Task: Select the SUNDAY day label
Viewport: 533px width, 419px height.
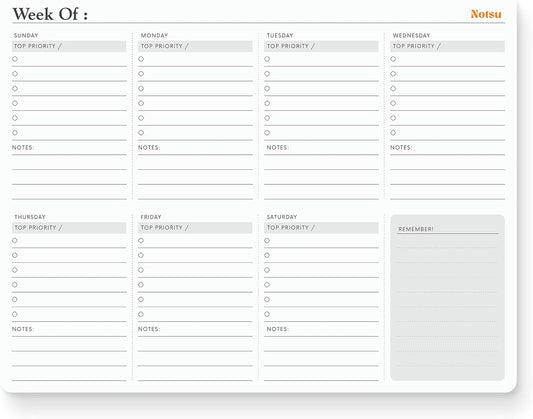Action: pos(26,35)
